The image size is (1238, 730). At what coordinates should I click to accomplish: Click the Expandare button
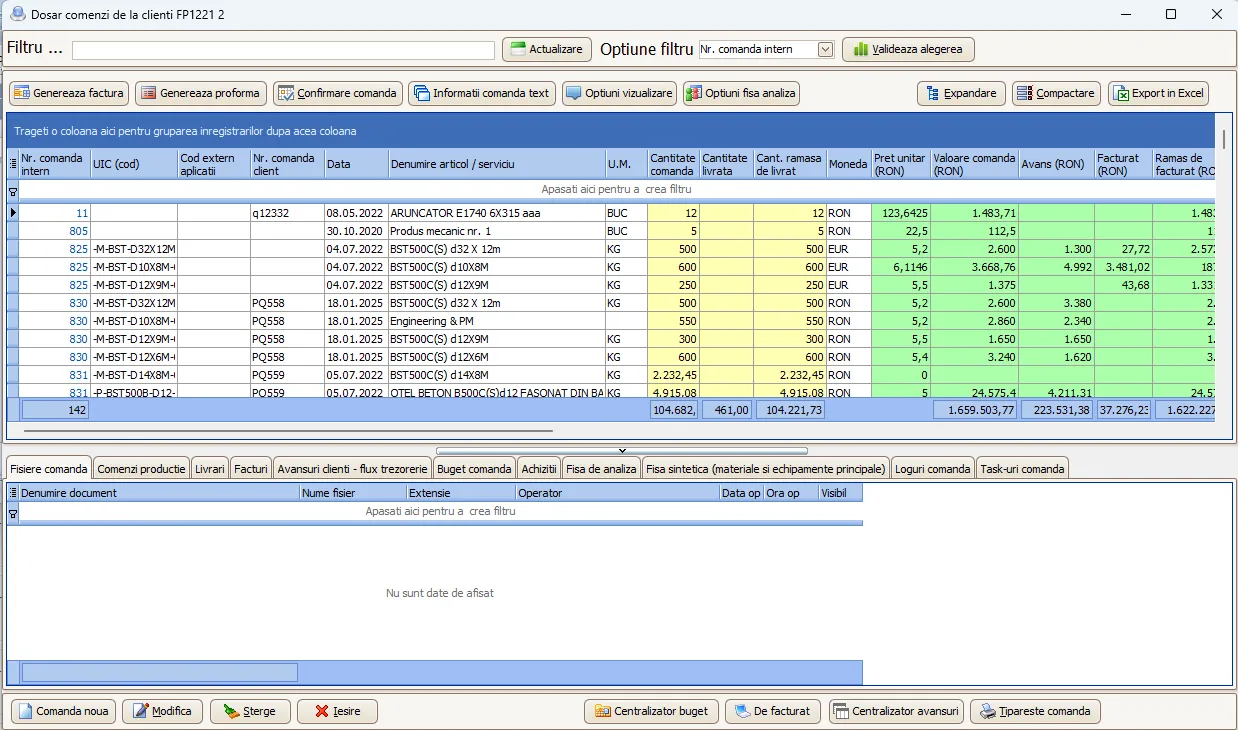point(961,93)
